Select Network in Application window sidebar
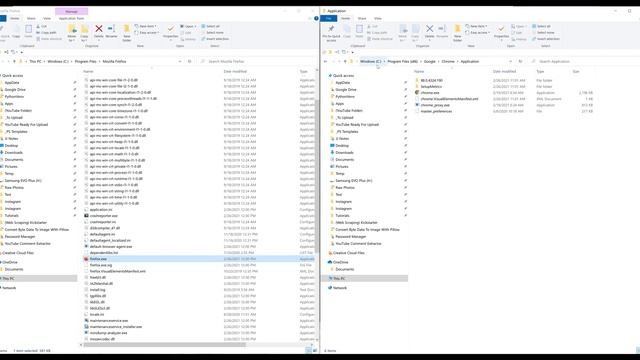The width and height of the screenshot is (640, 360). (340, 288)
